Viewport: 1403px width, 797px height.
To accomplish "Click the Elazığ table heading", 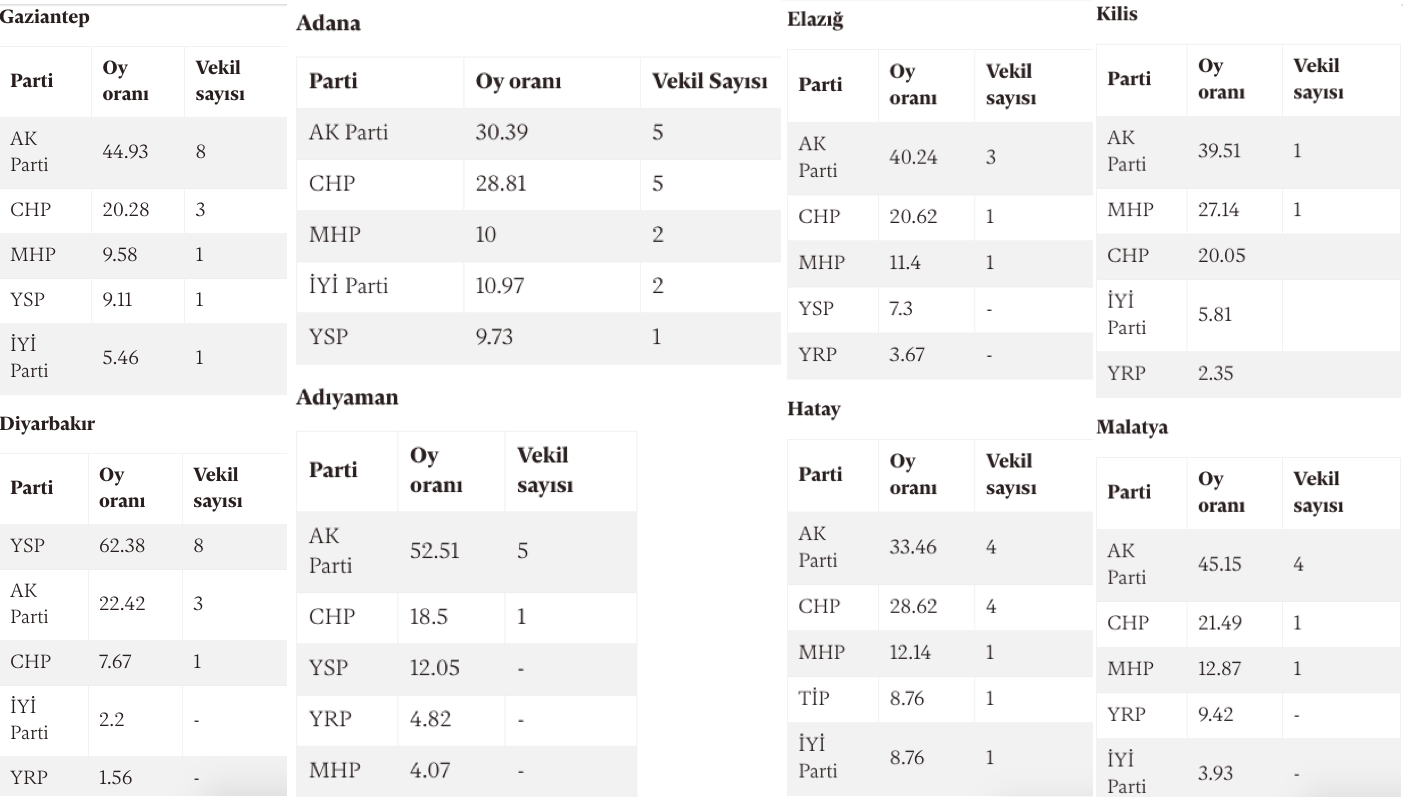I will 815,19.
